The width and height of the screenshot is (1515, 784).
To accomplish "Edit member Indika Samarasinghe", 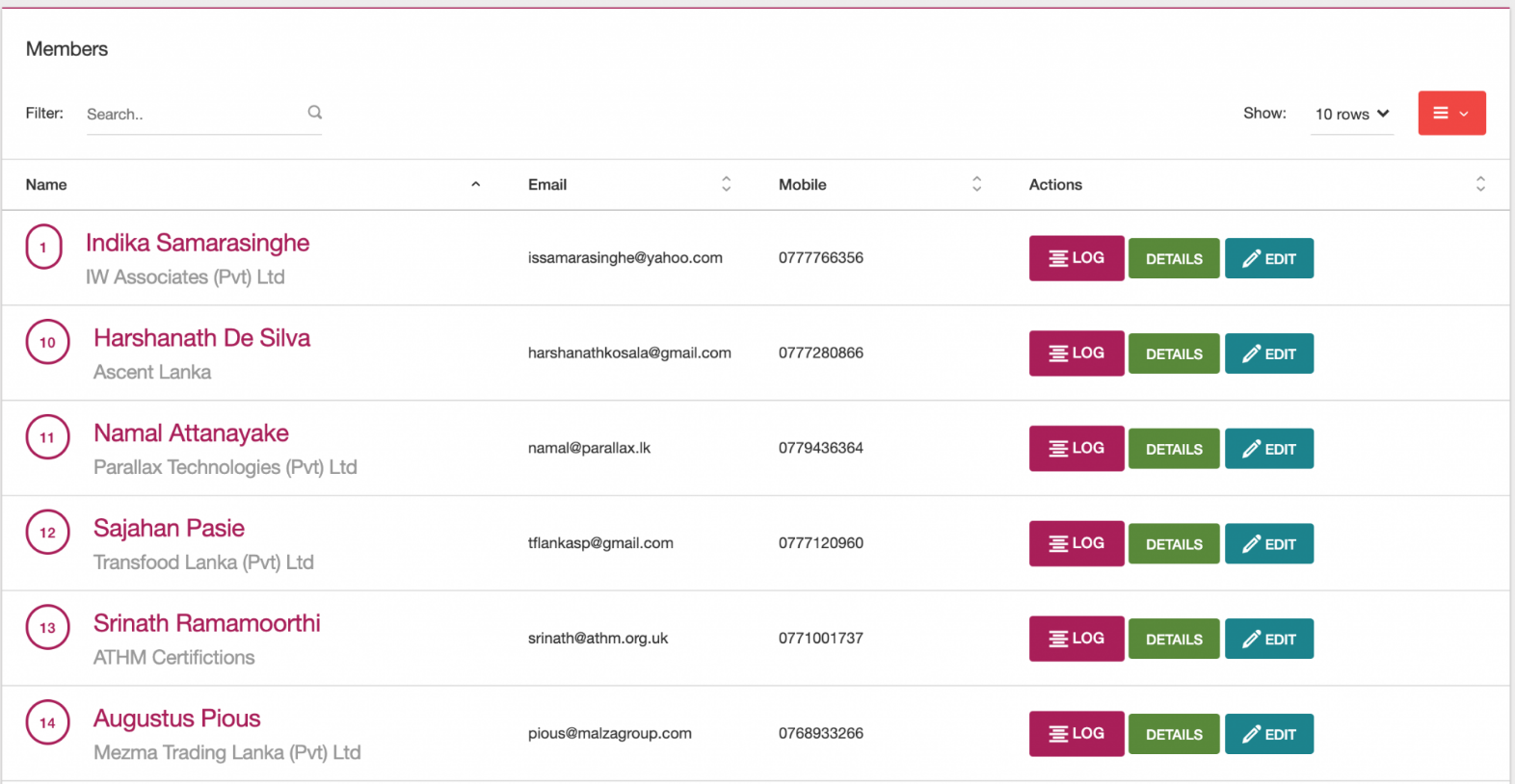I will pyautogui.click(x=1269, y=258).
